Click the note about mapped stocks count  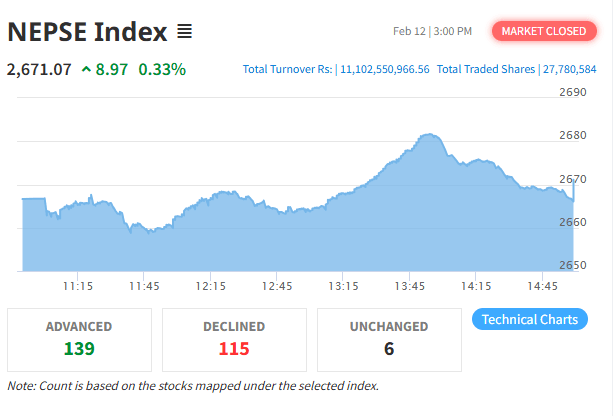193,386
